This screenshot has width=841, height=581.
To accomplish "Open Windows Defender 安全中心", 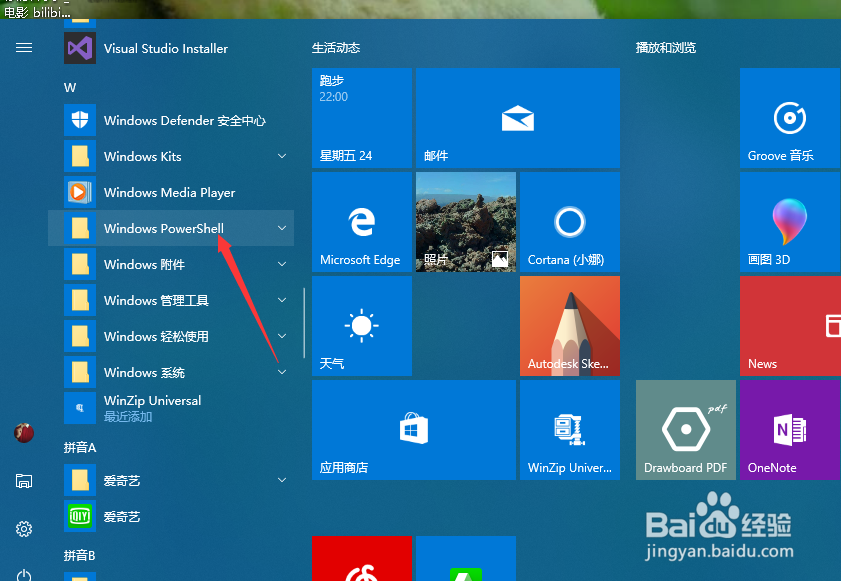I will [171, 120].
